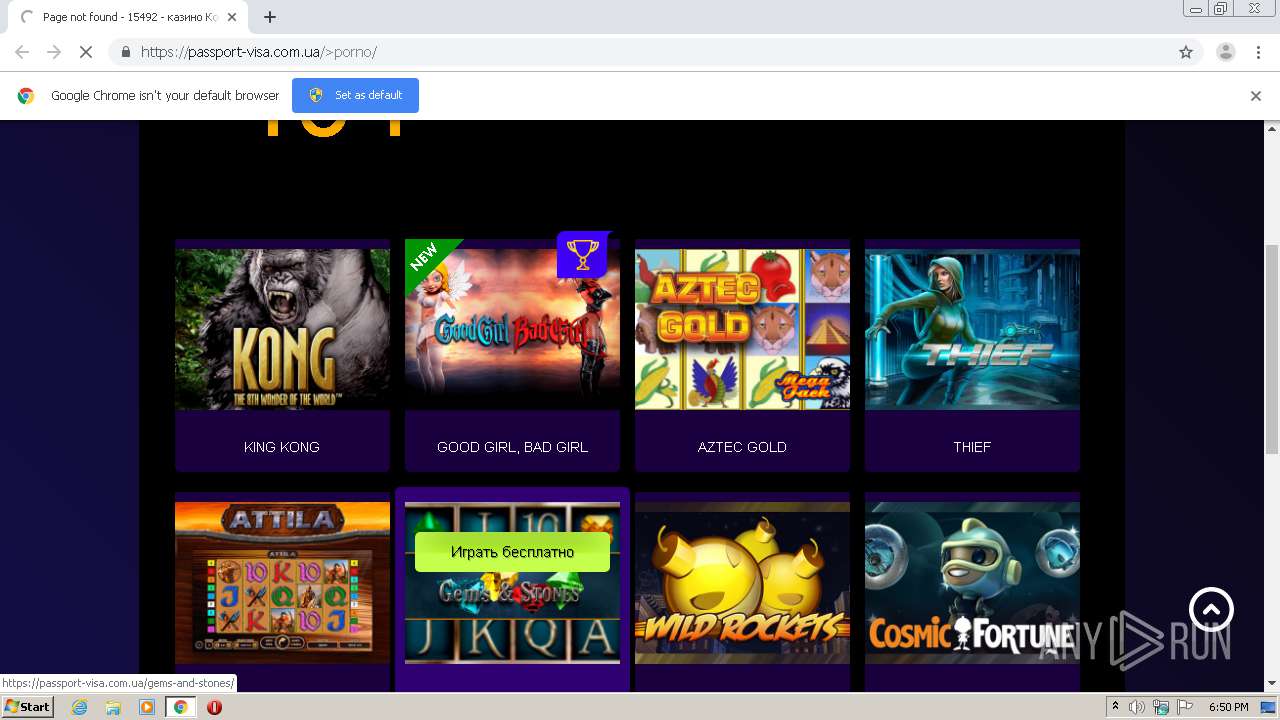This screenshot has height=720, width=1280.
Task: Click the scrollbar up arrow
Action: (x=1272, y=128)
